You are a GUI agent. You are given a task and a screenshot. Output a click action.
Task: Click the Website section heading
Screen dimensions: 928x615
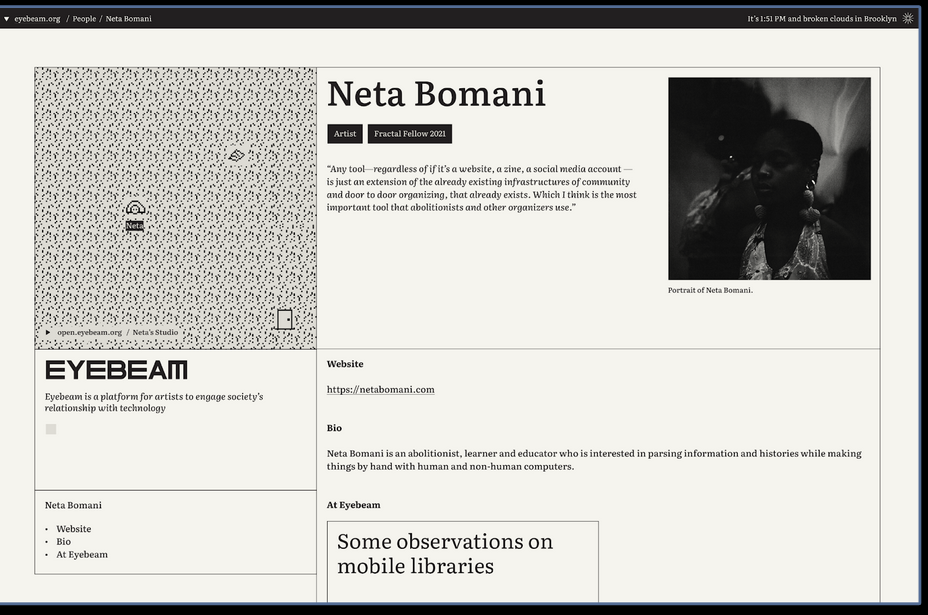(345, 364)
